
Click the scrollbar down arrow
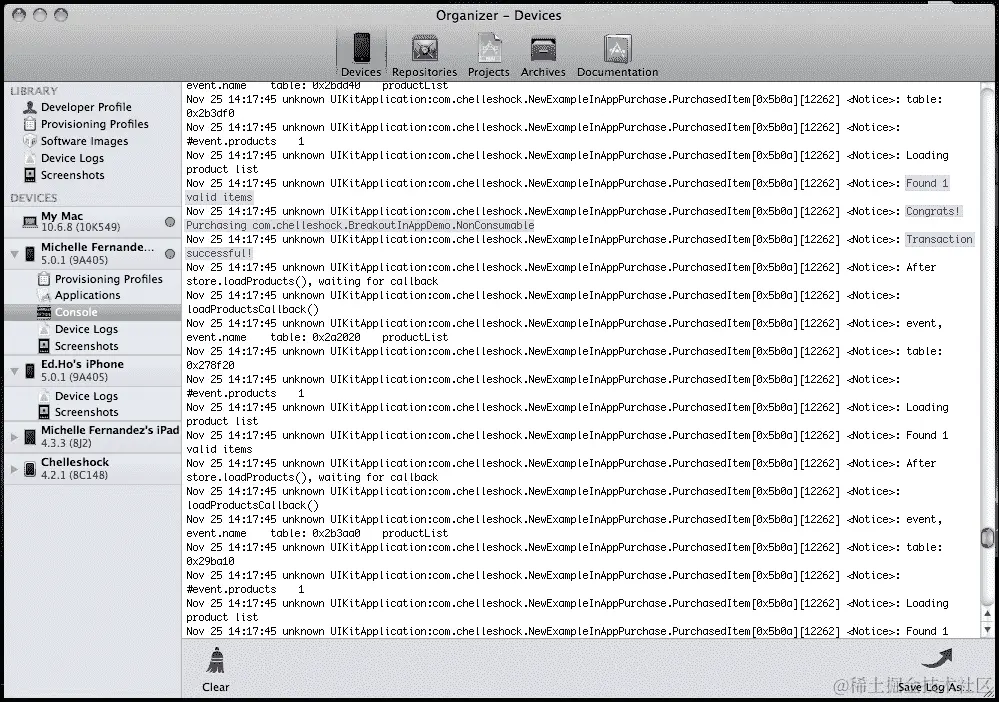(988, 629)
